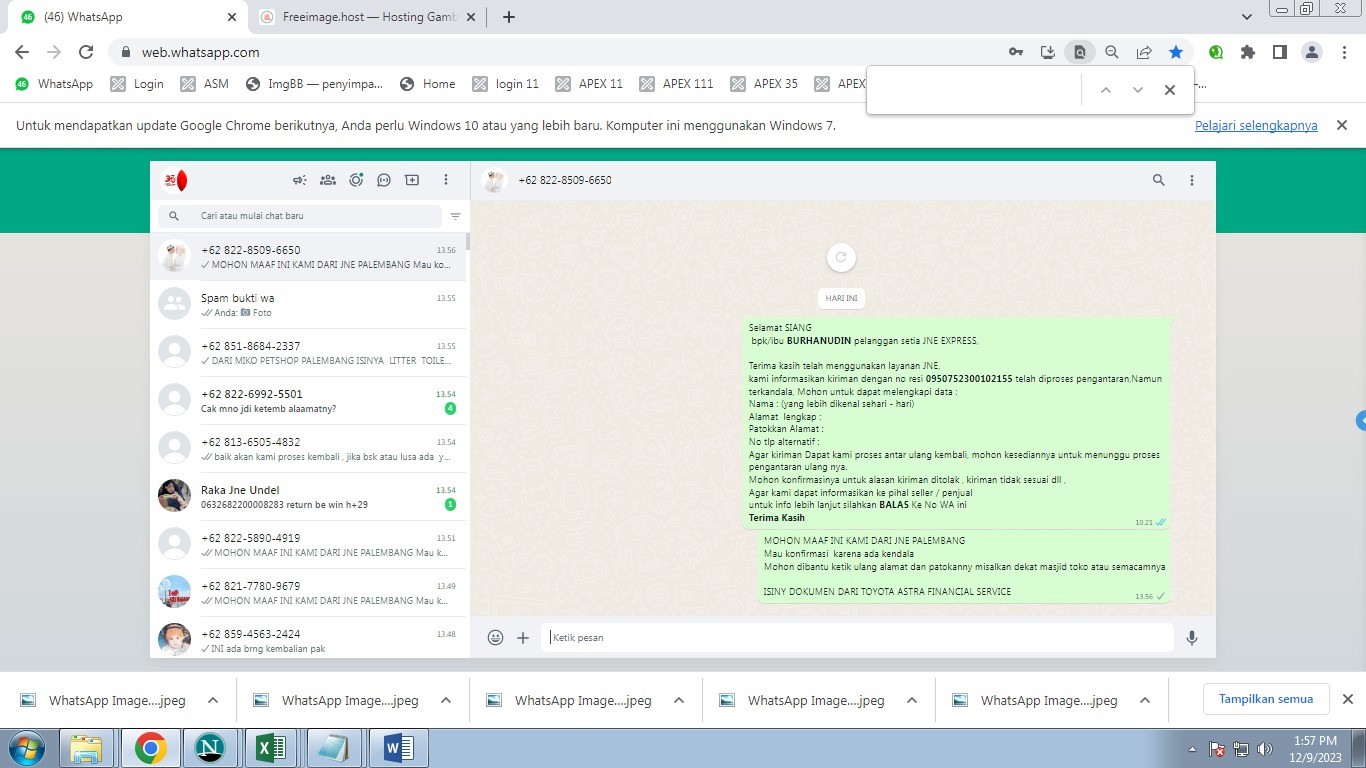Open contact info for +62 822-8509-6650 header
This screenshot has height=768, width=1366.
coord(564,180)
